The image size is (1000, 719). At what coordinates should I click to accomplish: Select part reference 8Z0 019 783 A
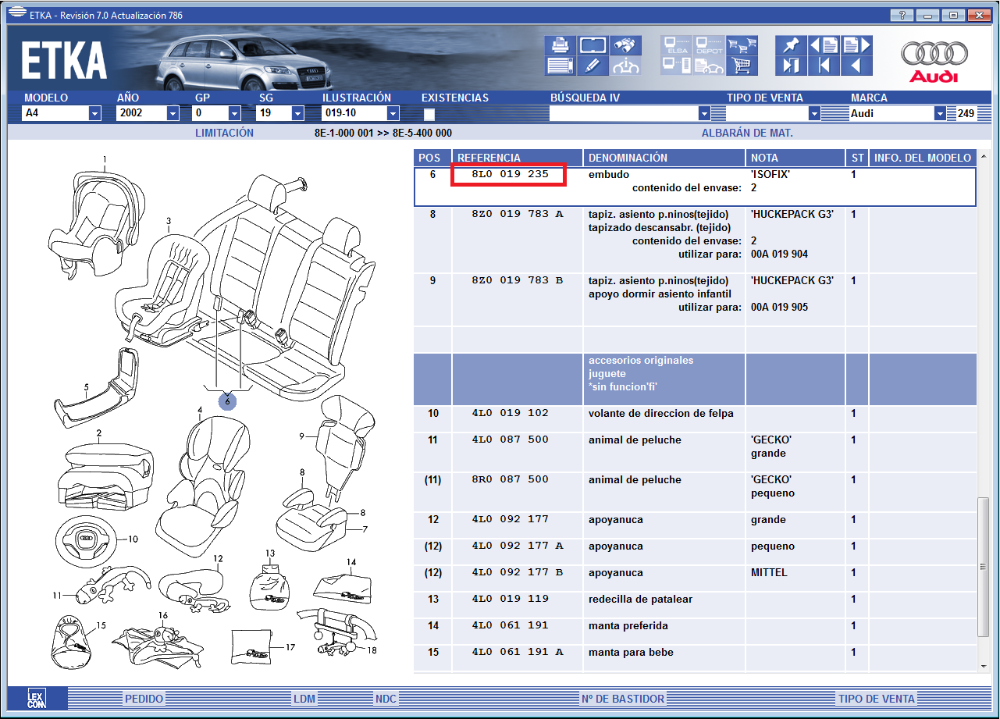(x=517, y=214)
